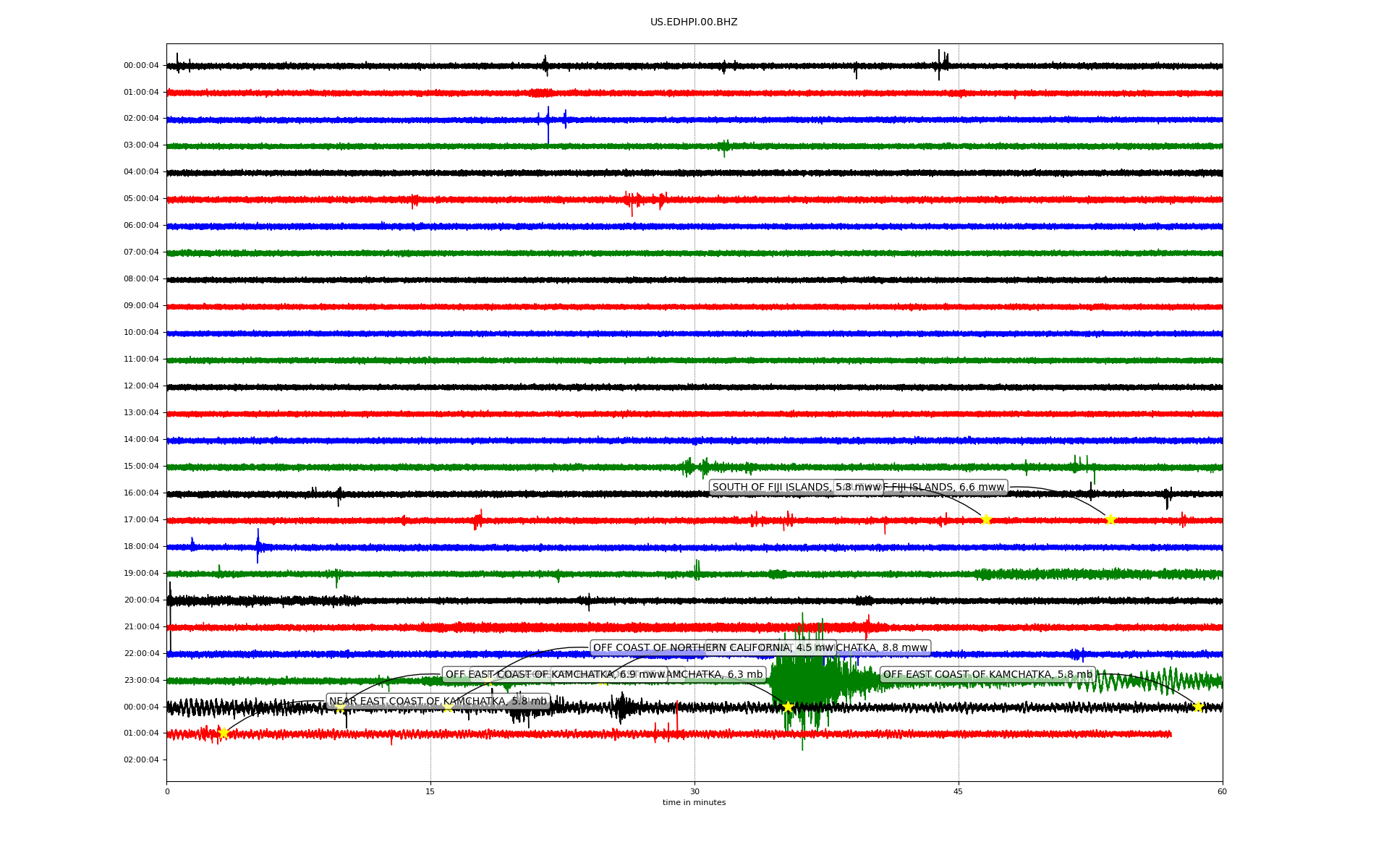The width and height of the screenshot is (1389, 868).
Task: Click the 22:00:04 row label
Action: [141, 654]
